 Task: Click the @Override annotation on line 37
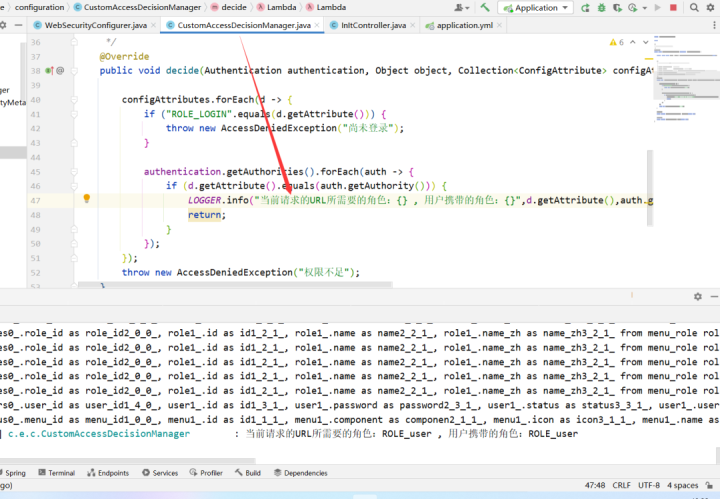(x=124, y=56)
